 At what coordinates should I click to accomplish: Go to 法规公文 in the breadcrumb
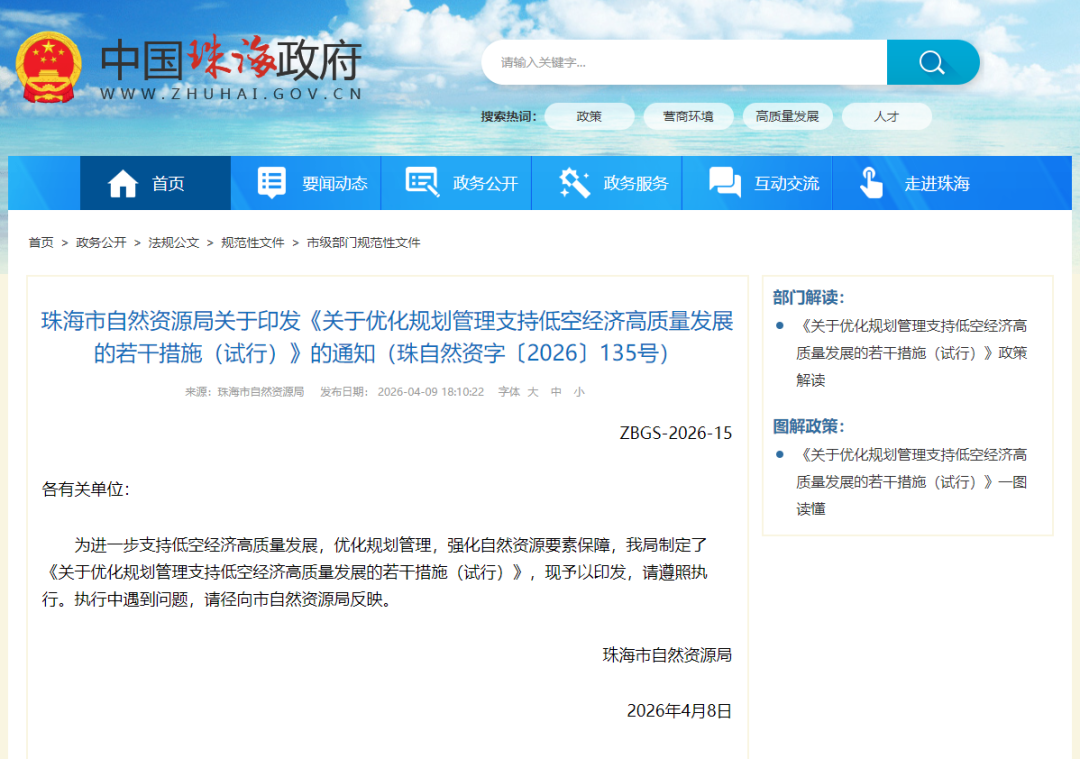(174, 243)
